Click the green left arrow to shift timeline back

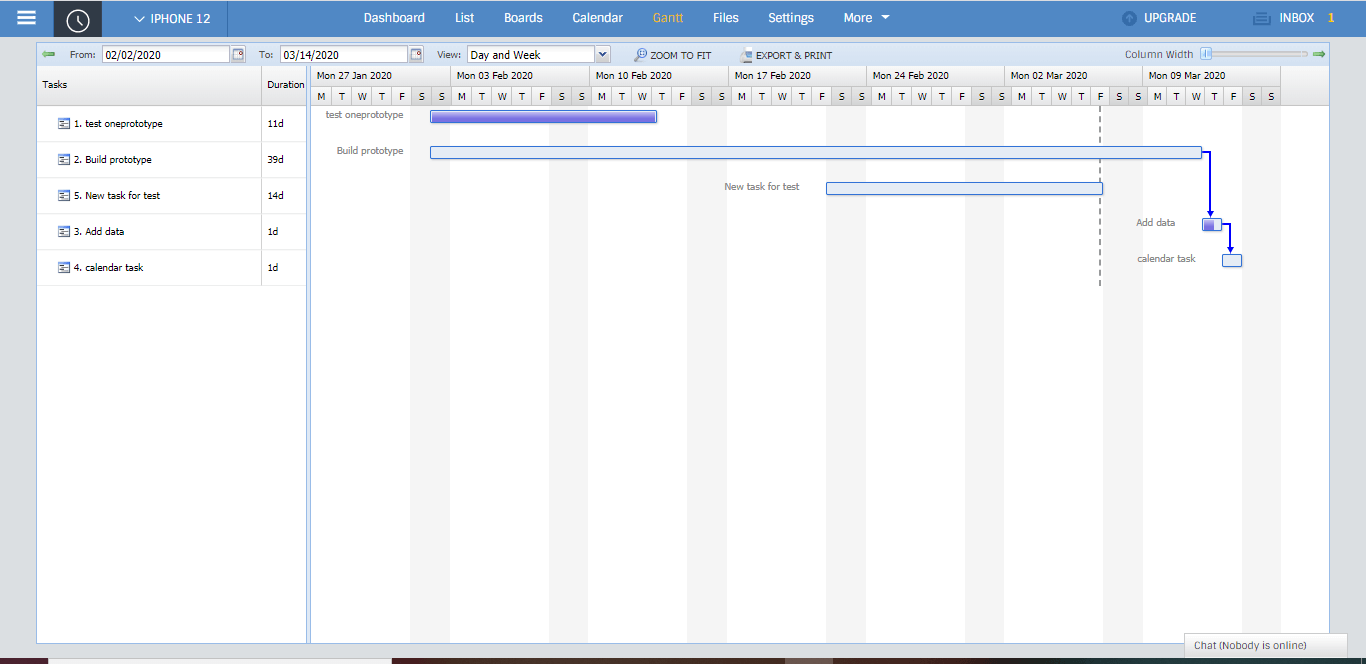click(x=48, y=54)
